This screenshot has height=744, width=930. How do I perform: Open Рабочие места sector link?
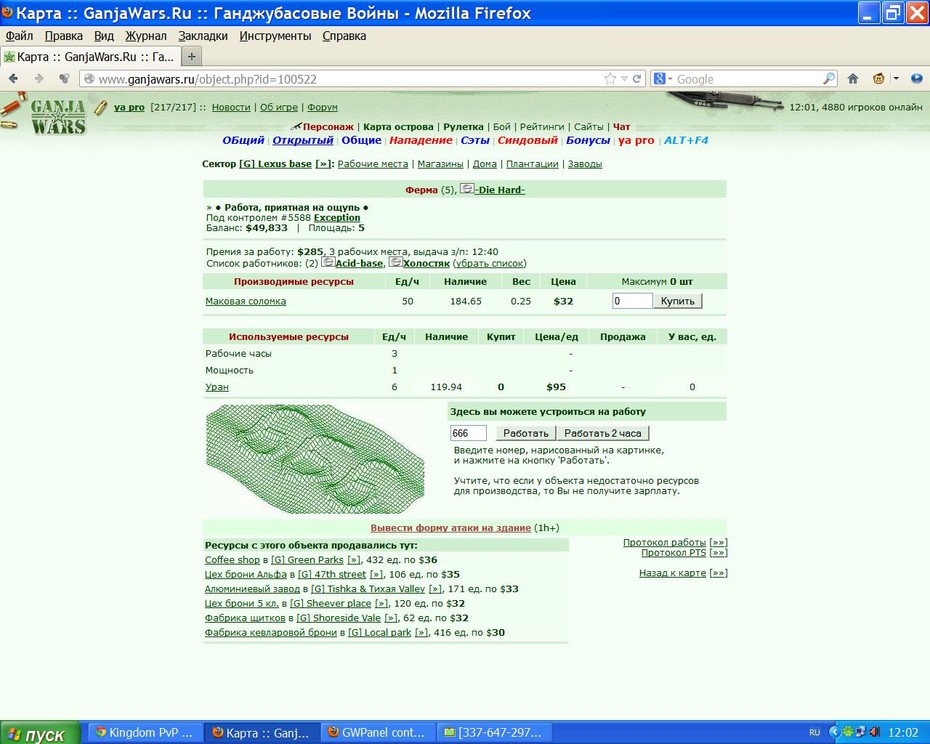372,164
